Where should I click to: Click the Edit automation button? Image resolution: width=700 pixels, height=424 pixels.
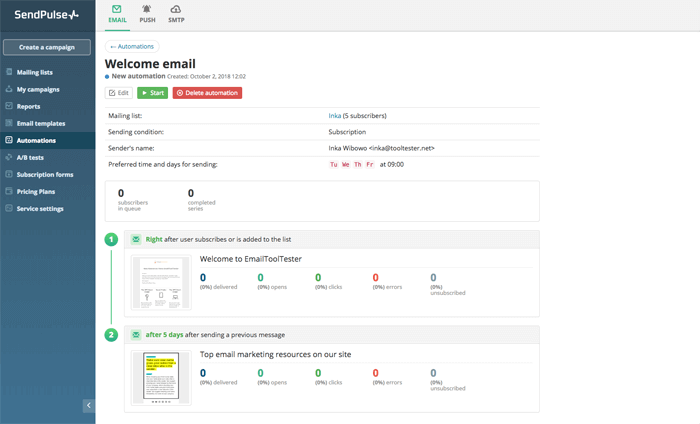(x=119, y=93)
